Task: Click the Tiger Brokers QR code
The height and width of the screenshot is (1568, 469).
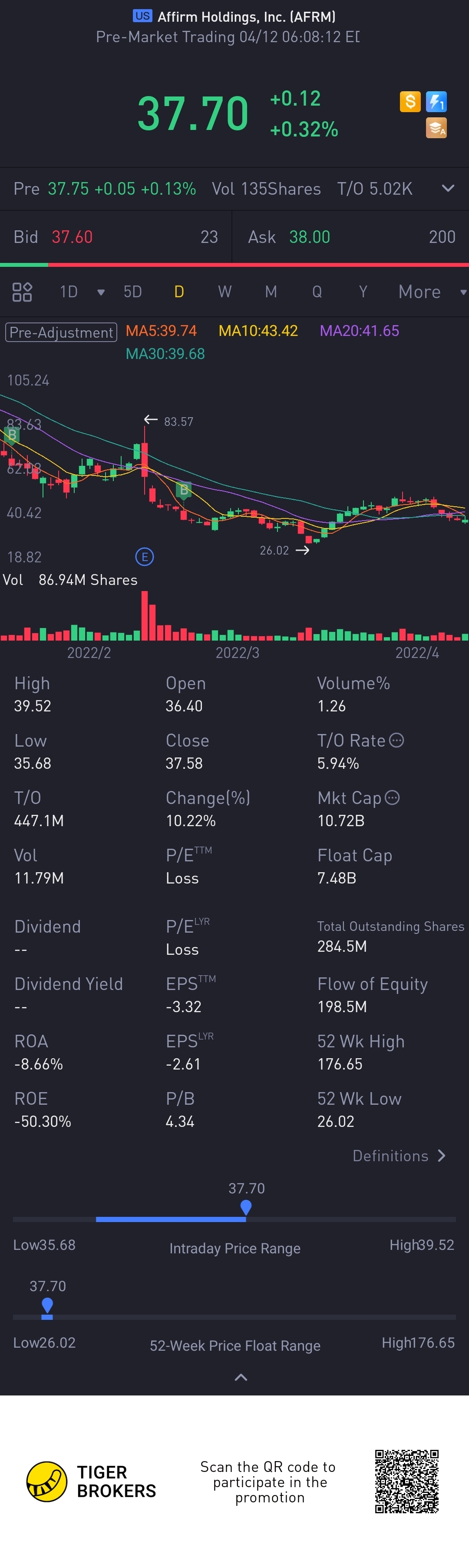Action: (406, 1482)
